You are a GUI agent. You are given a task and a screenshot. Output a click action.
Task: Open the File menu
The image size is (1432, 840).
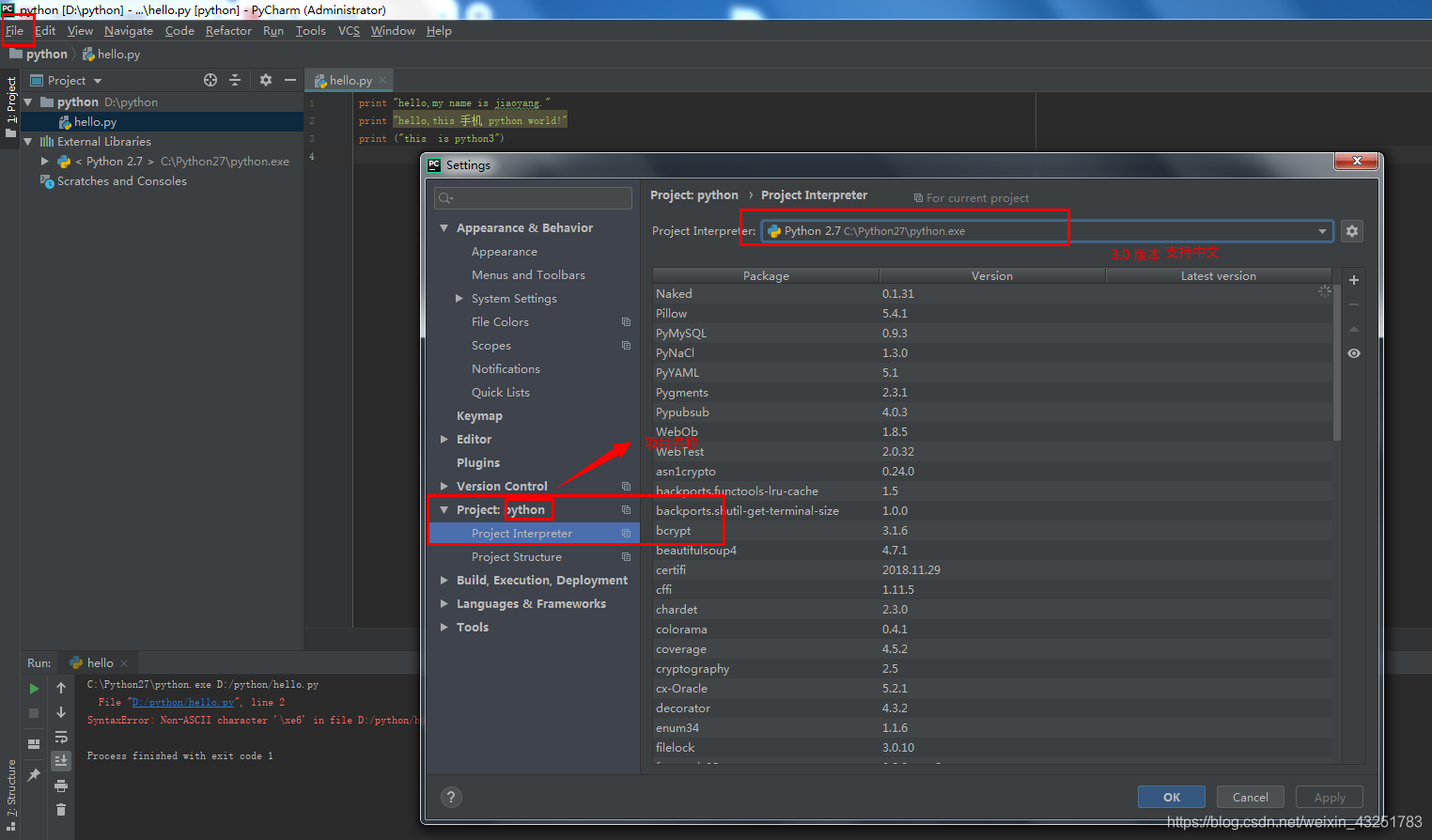tap(15, 31)
